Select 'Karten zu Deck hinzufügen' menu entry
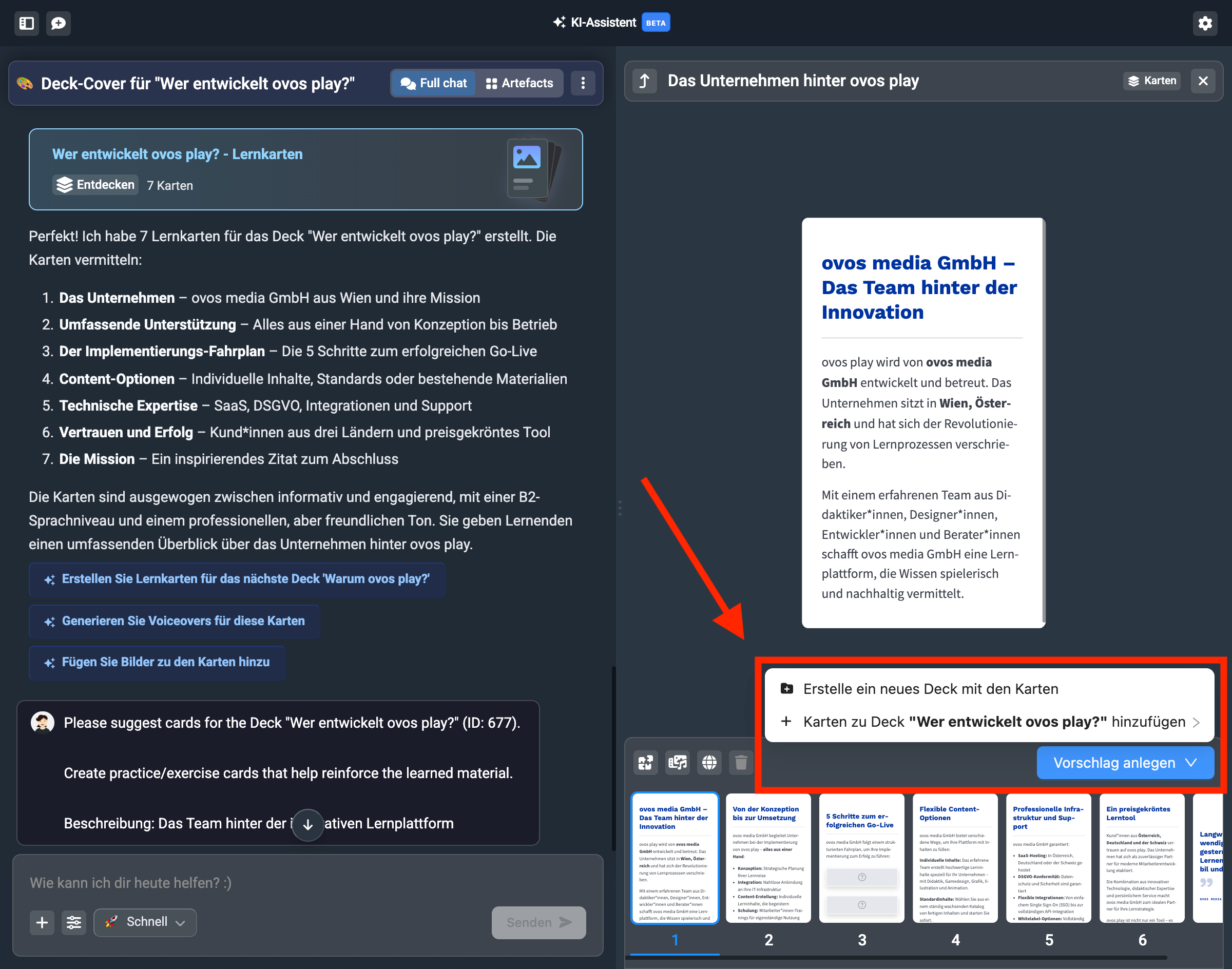 pos(993,722)
